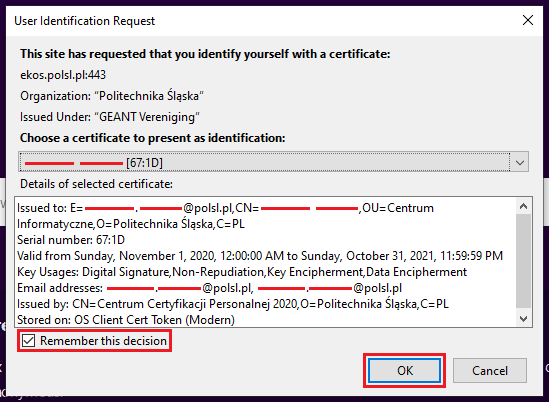Dismiss the request with Cancel
The width and height of the screenshot is (549, 402).
coord(489,370)
